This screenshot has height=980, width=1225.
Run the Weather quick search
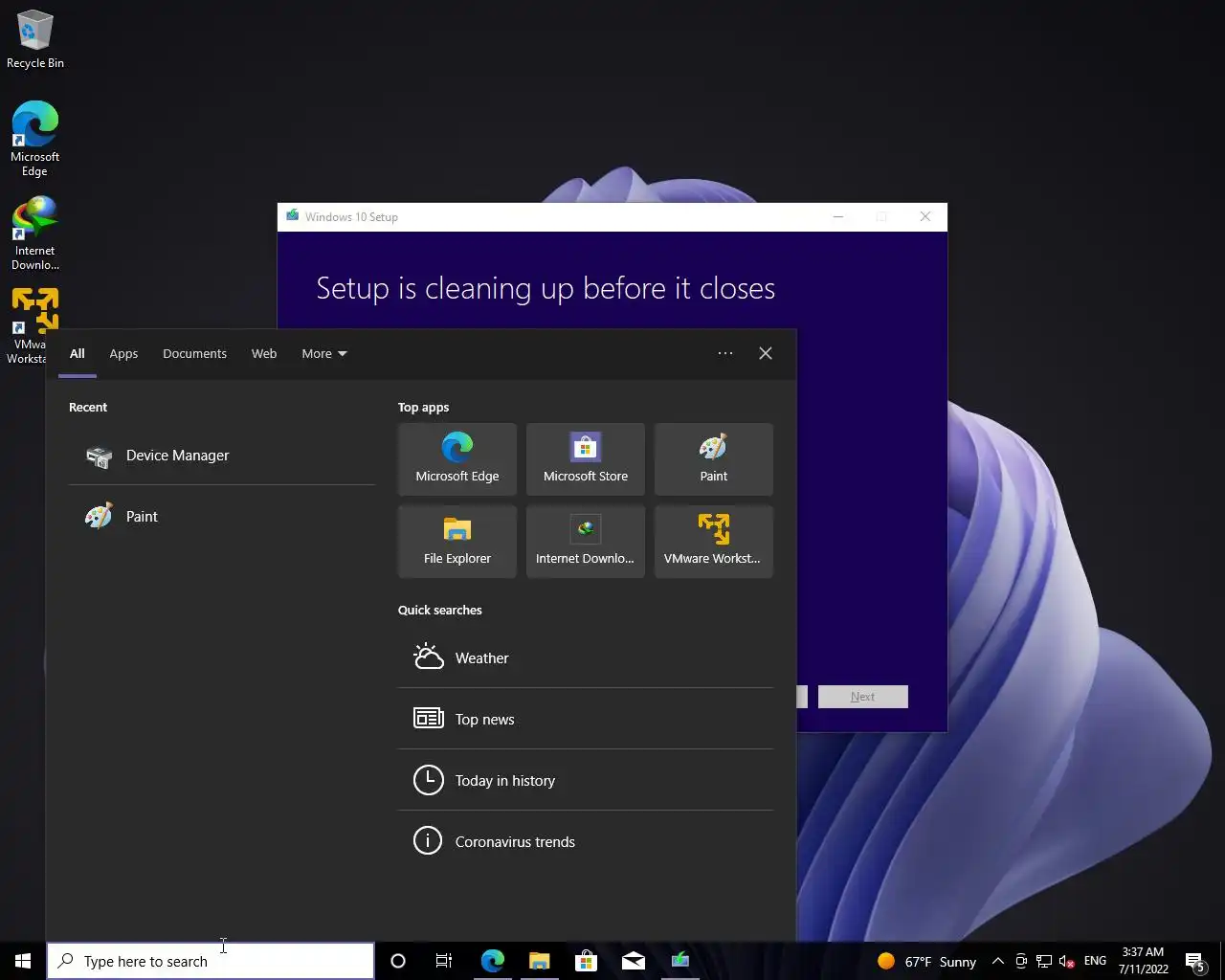[x=586, y=658]
